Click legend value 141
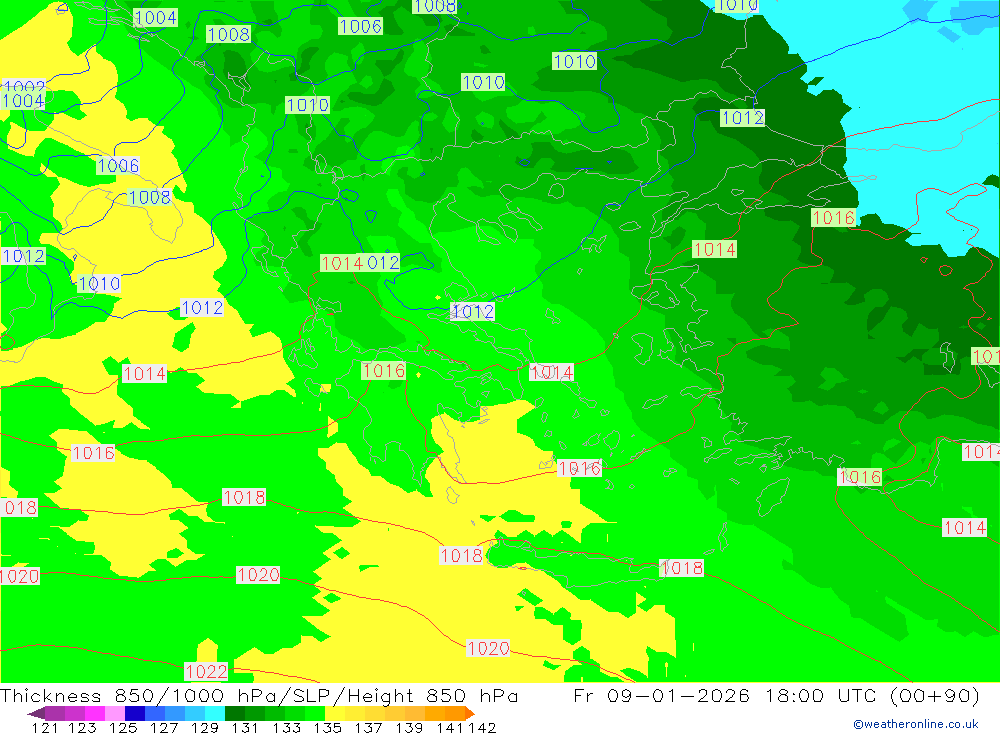 tap(450, 727)
